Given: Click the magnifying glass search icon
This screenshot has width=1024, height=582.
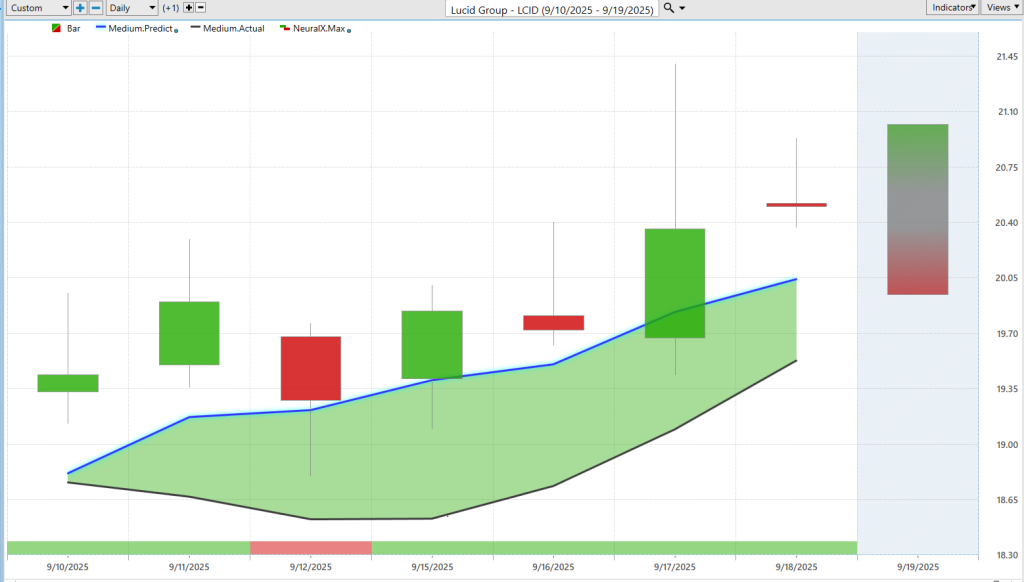Looking at the screenshot, I should (x=669, y=8).
